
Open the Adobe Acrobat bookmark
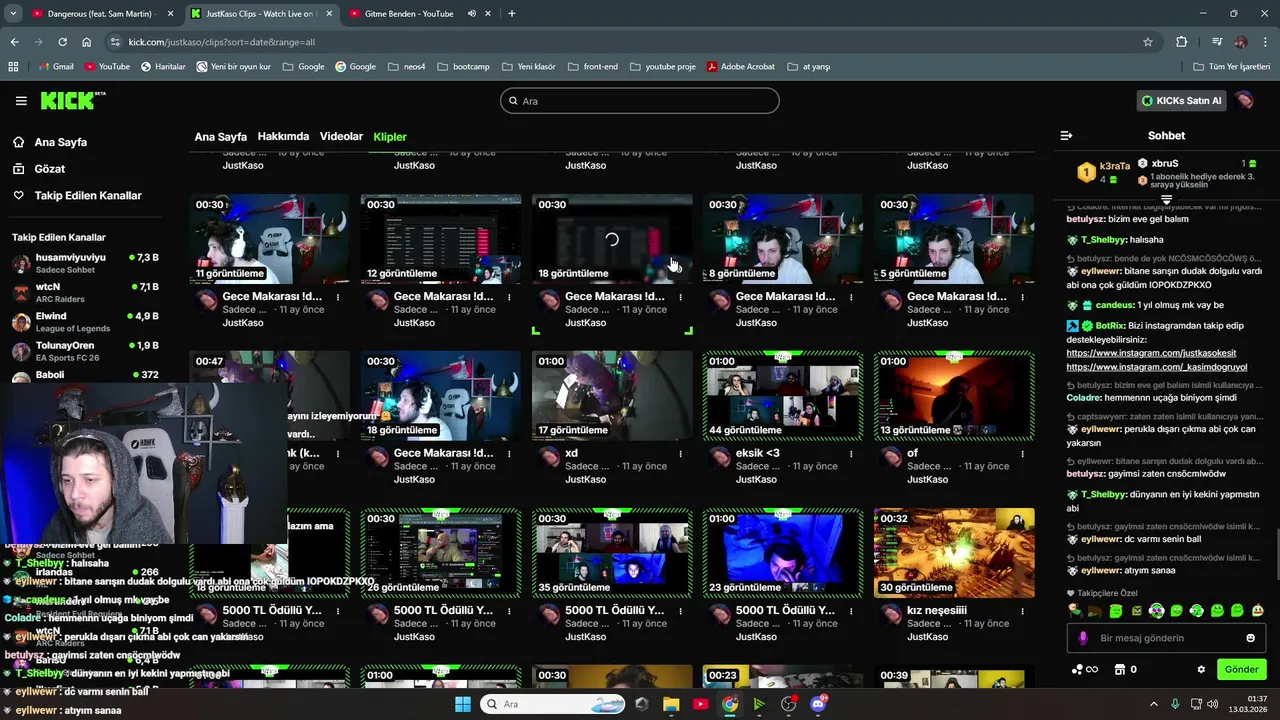(741, 67)
